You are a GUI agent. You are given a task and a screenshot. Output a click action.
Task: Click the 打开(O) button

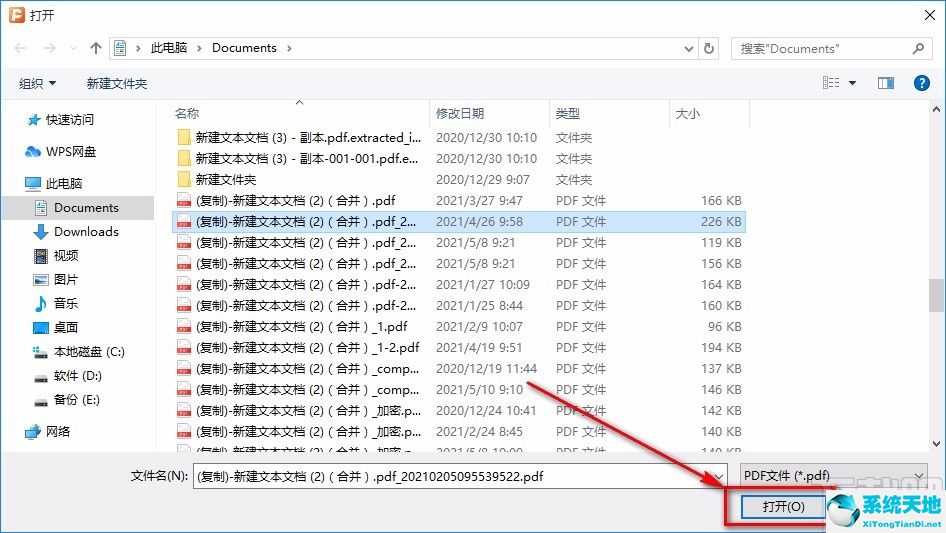(783, 506)
